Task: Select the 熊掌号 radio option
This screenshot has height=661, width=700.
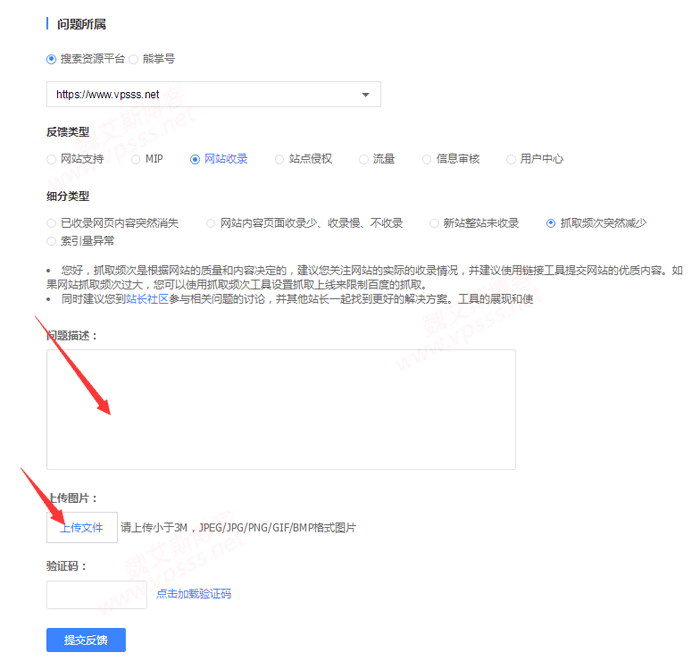Action: click(134, 59)
